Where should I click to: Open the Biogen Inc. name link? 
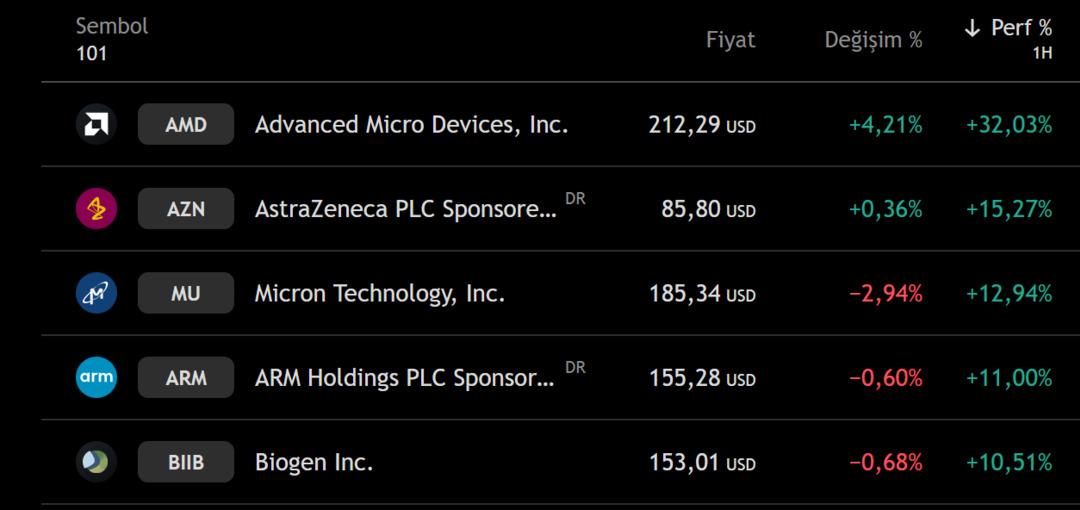click(314, 463)
